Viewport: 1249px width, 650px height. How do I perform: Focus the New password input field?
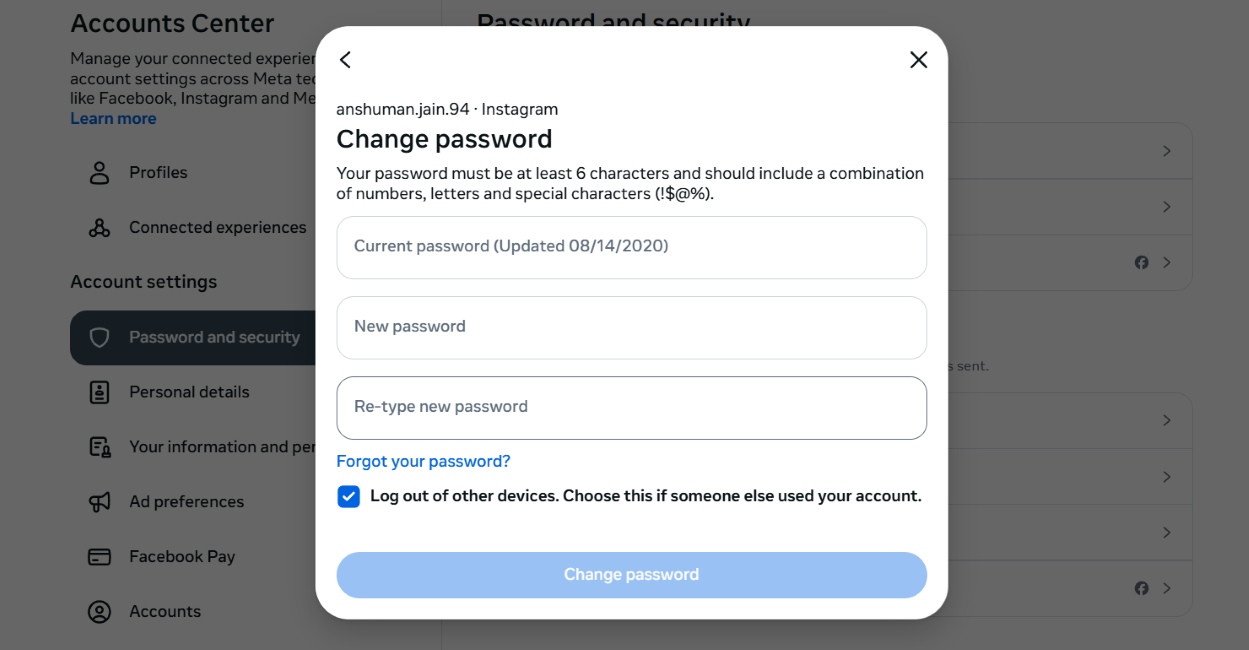[x=632, y=326]
